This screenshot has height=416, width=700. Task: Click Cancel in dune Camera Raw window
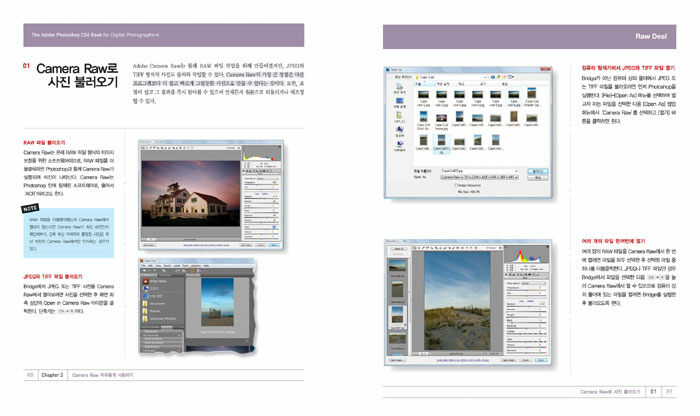[x=526, y=360]
